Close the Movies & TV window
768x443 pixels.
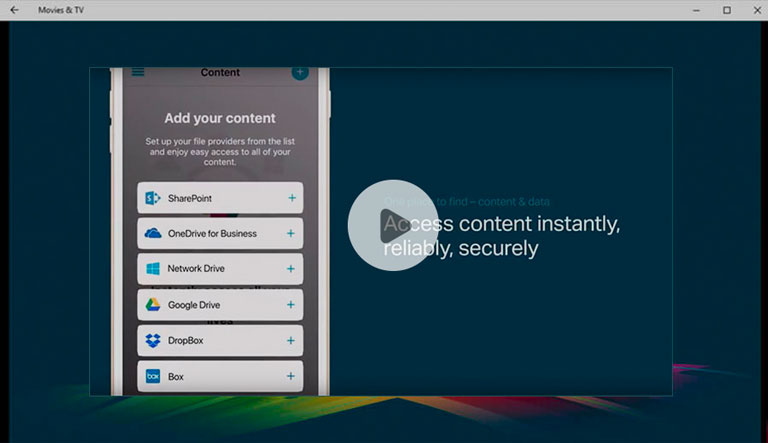tap(757, 10)
